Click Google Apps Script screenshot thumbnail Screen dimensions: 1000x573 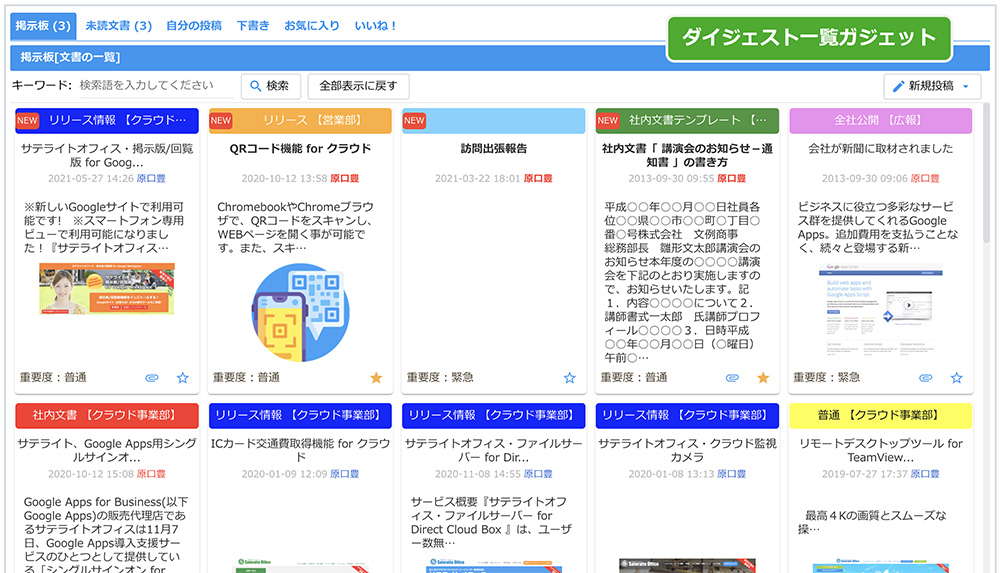881,309
